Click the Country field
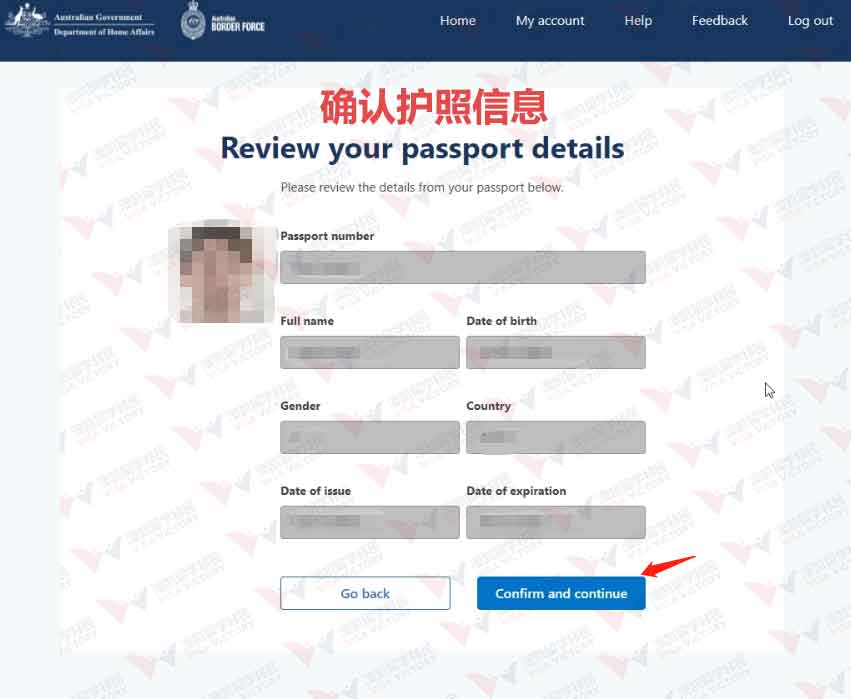 tap(556, 437)
